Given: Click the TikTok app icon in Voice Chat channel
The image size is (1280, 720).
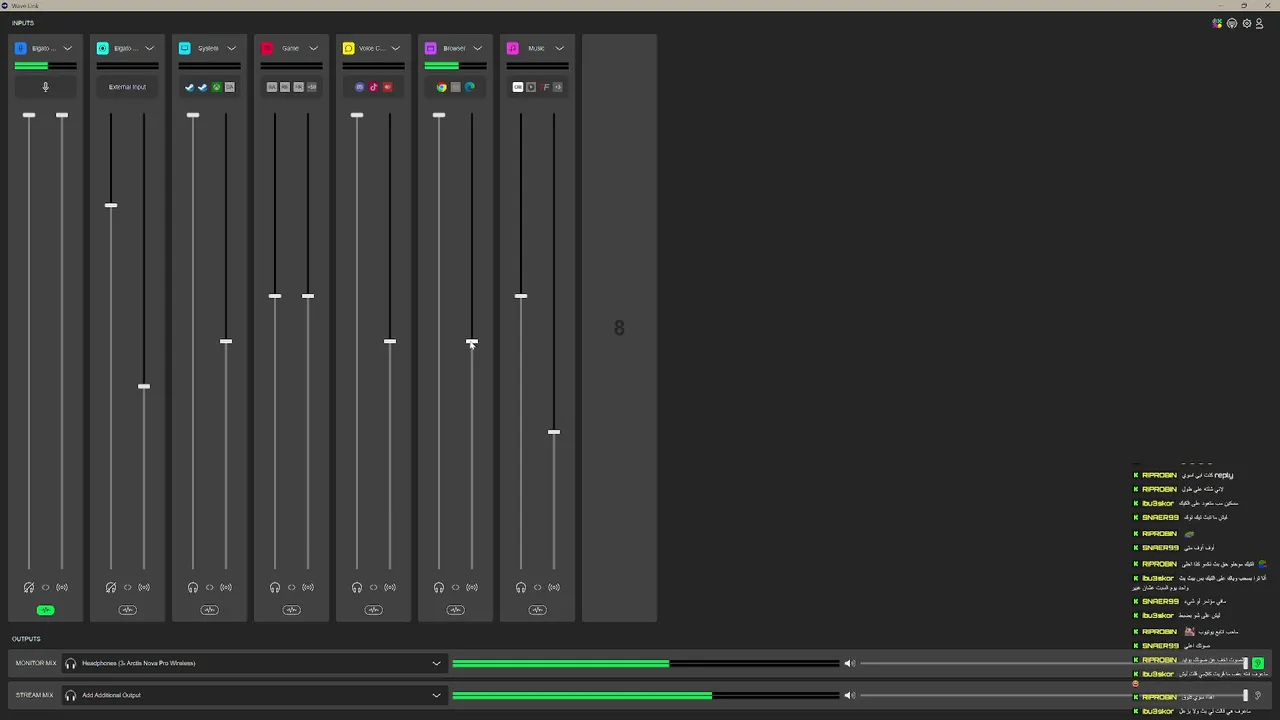Looking at the screenshot, I should tap(373, 87).
